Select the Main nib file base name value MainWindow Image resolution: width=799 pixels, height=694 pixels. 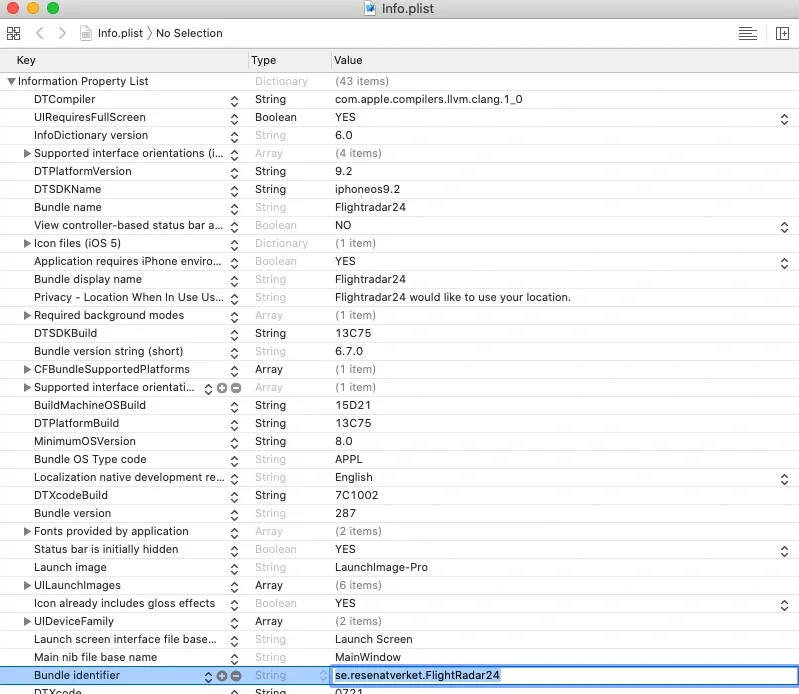[x=368, y=657]
